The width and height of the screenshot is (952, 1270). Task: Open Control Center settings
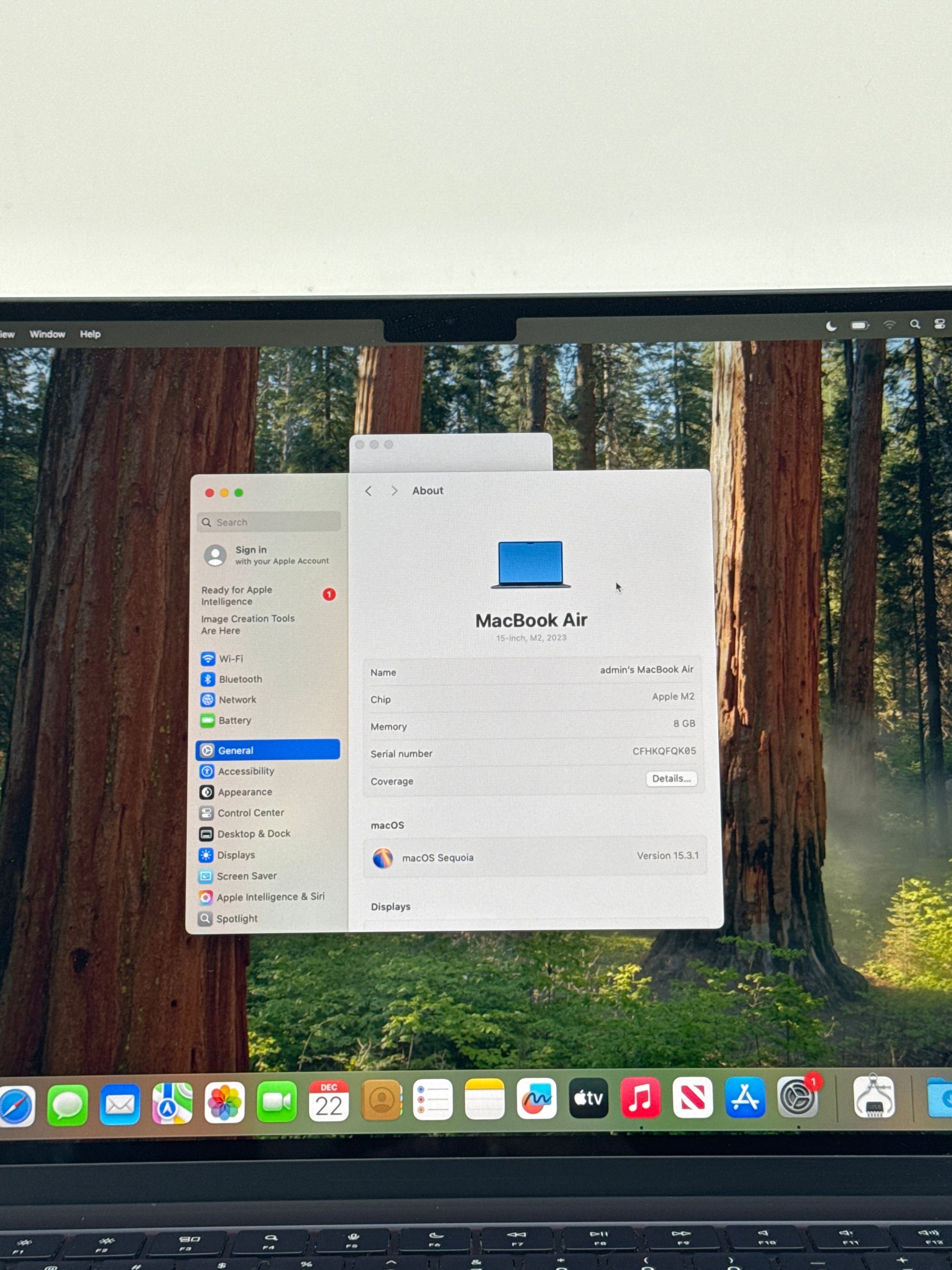250,813
